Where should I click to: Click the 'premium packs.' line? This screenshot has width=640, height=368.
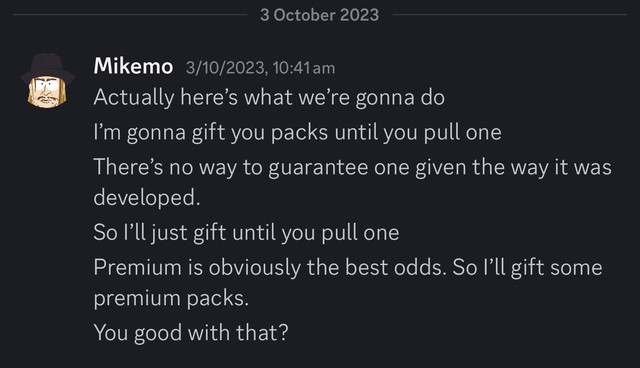coord(171,298)
